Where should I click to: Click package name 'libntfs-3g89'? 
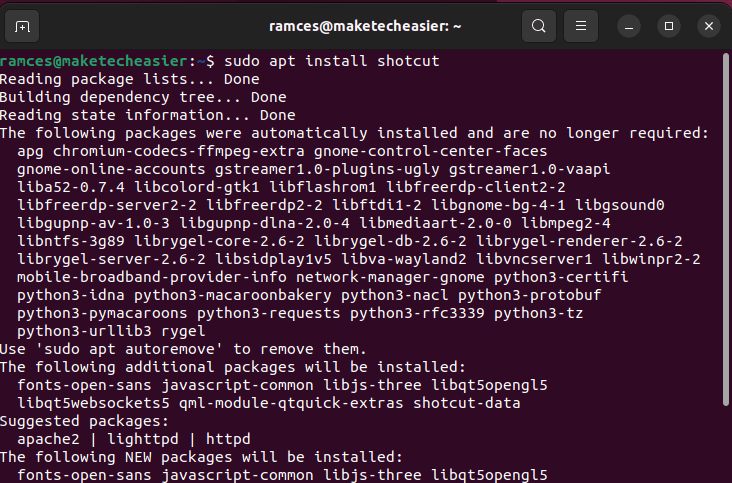click(x=71, y=241)
